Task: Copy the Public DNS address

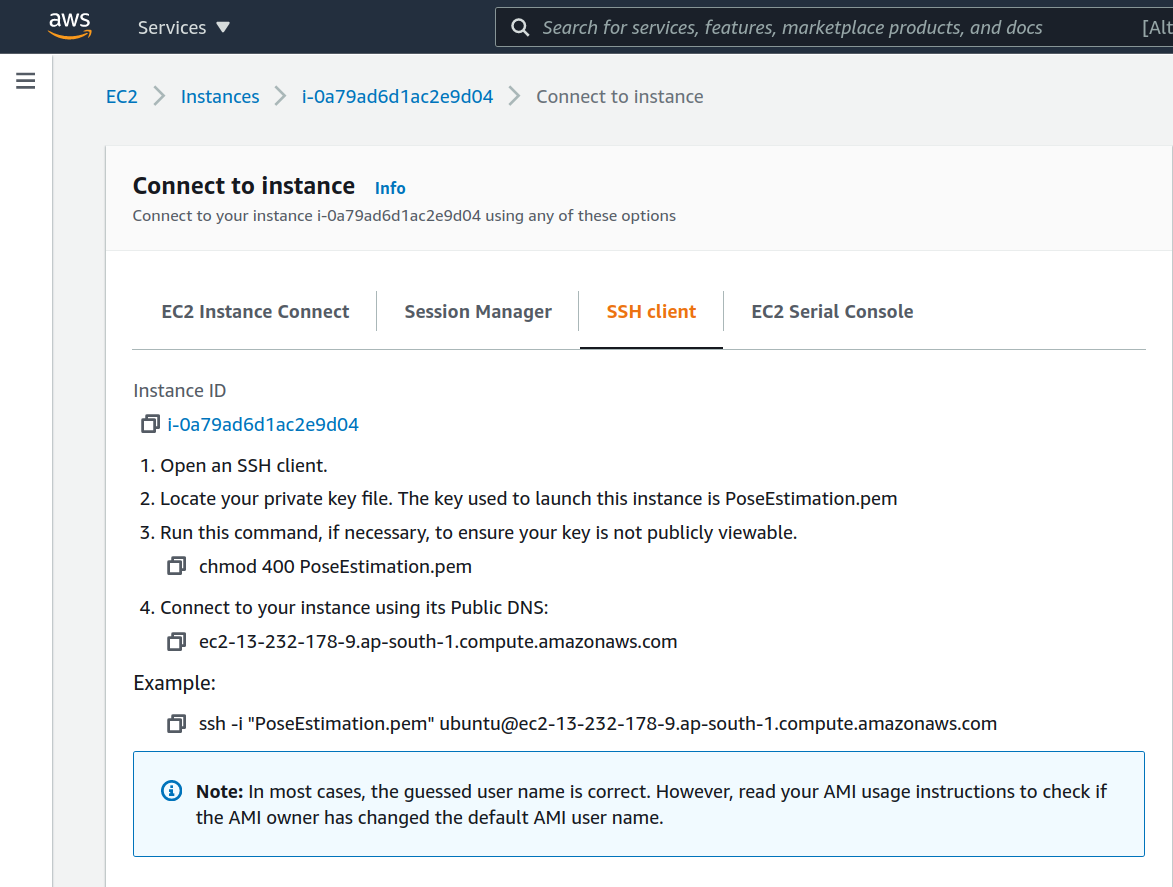Action: (176, 641)
